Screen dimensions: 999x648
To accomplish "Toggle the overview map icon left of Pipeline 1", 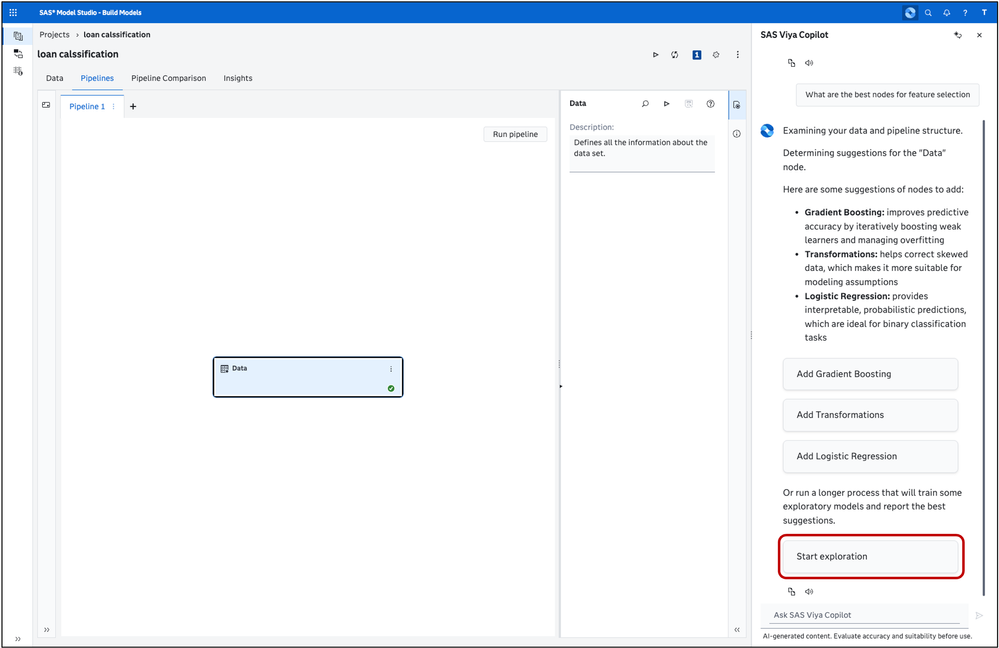I will 46,105.
